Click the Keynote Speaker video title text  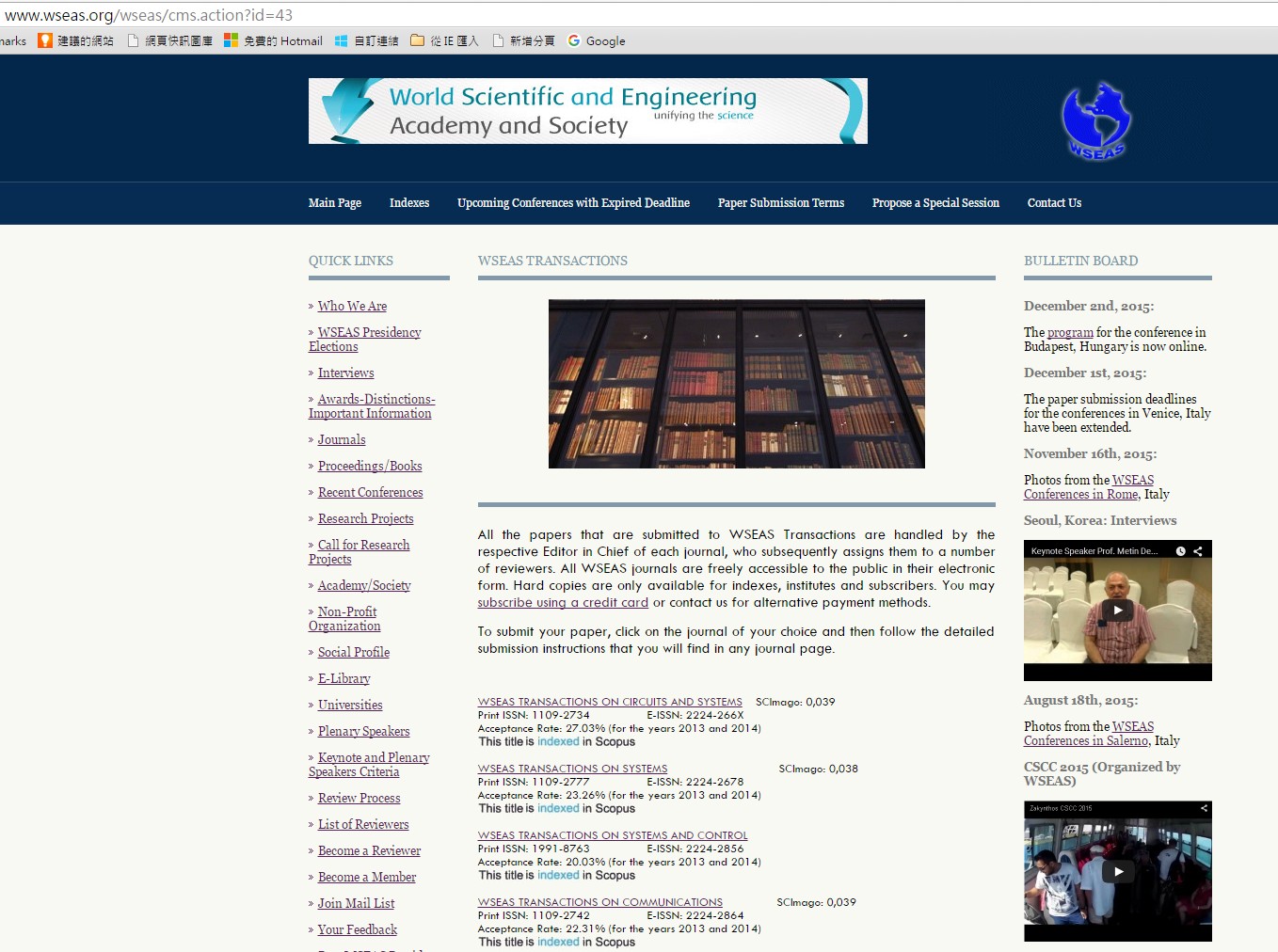pos(1094,551)
